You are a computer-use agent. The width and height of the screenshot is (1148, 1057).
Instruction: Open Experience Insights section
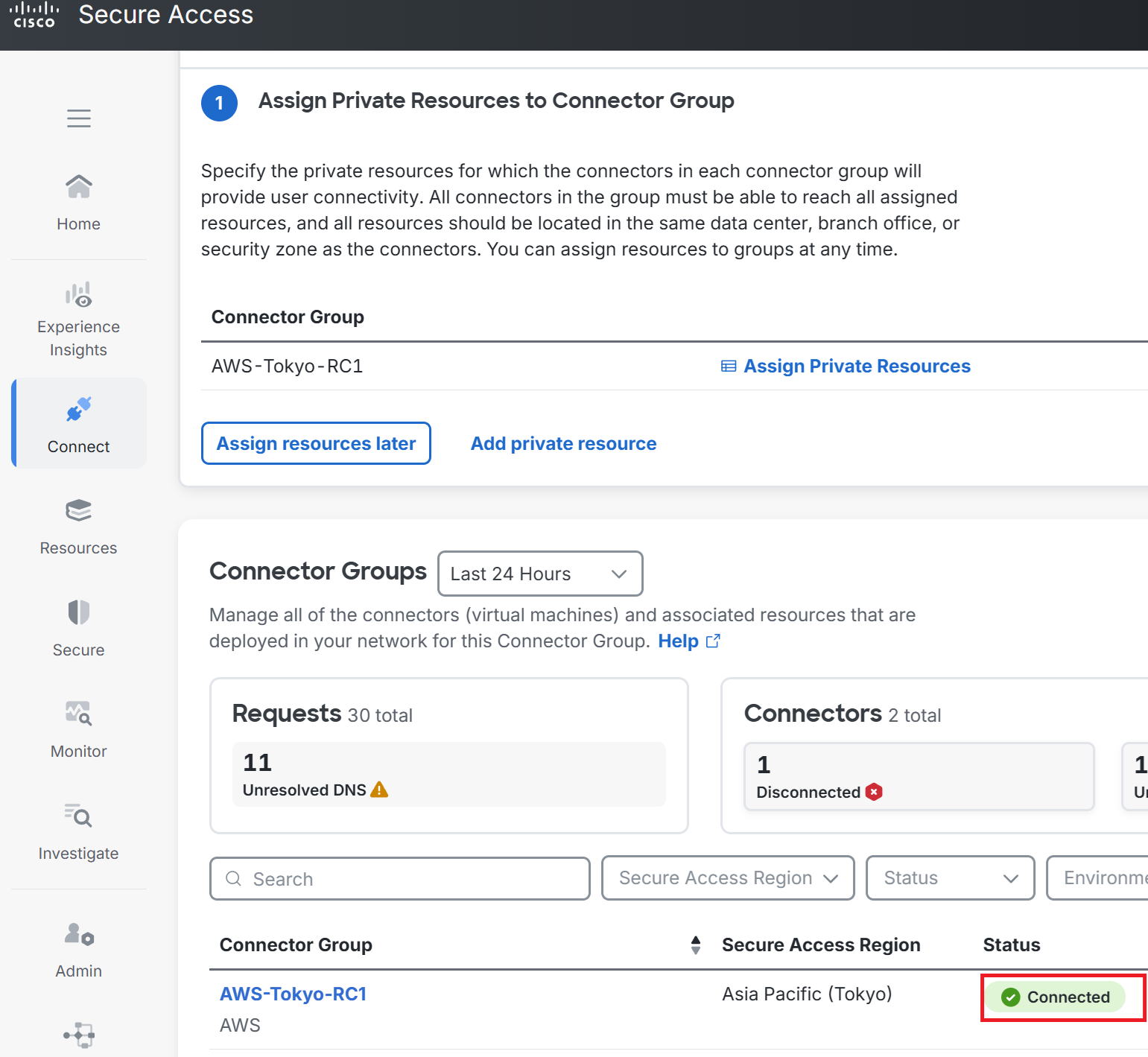78,320
